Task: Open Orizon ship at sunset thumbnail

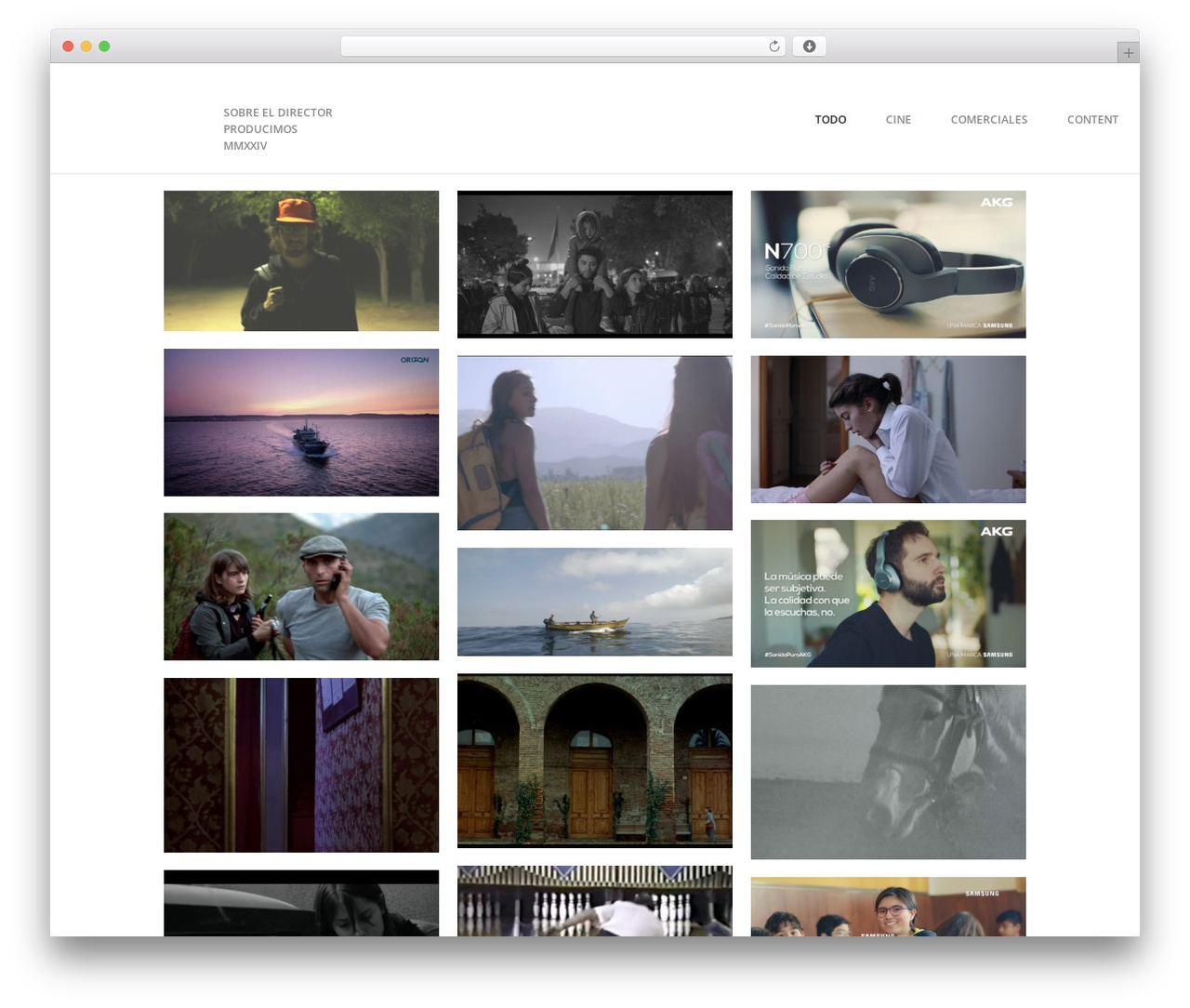Action: click(x=301, y=422)
